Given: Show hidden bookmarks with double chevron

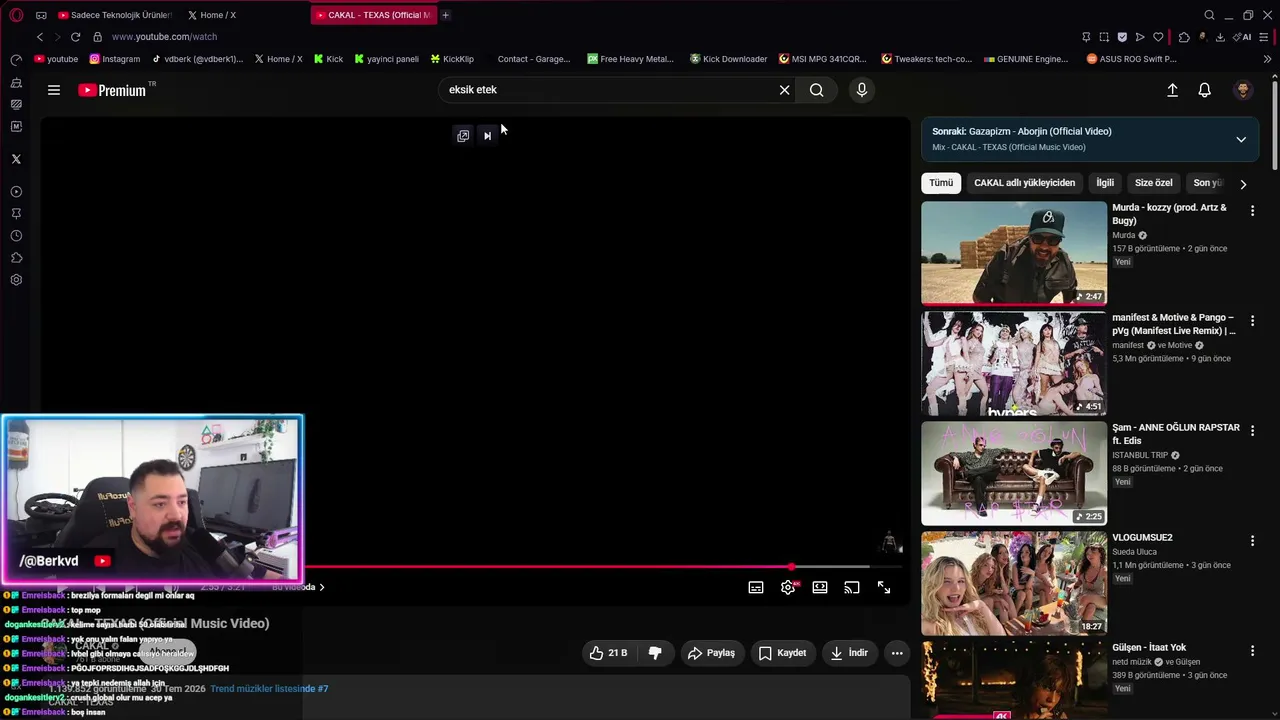Looking at the screenshot, I should (1267, 59).
